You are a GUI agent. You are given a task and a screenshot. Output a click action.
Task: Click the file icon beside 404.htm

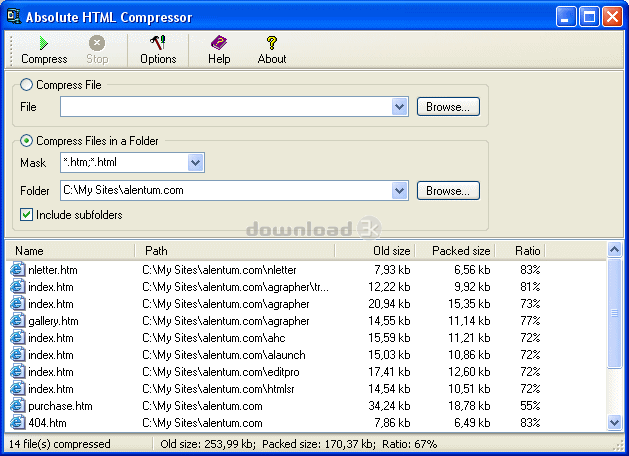pyautogui.click(x=17, y=422)
